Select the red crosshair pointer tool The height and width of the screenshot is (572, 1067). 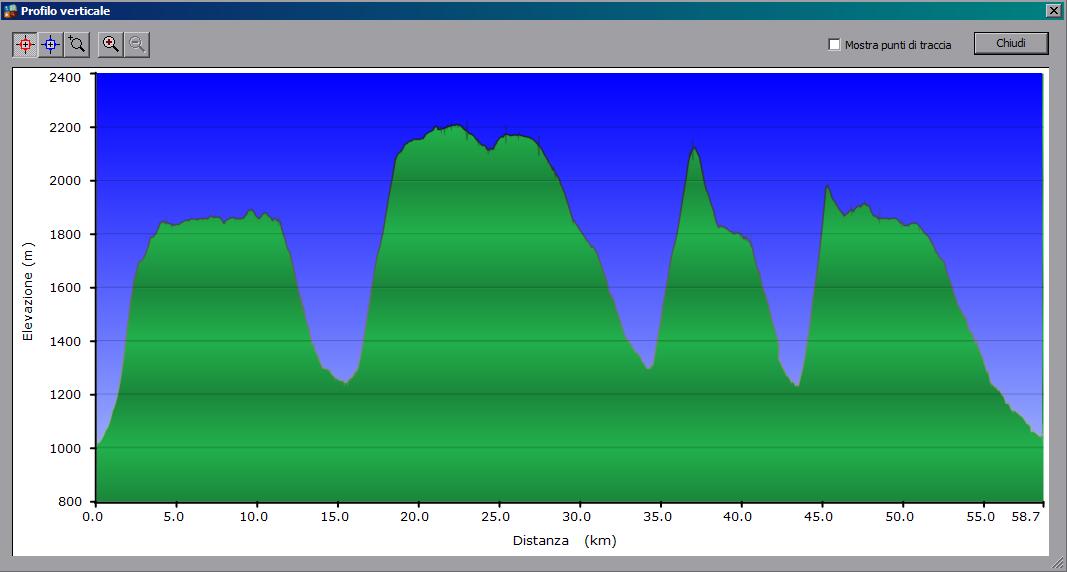click(25, 45)
